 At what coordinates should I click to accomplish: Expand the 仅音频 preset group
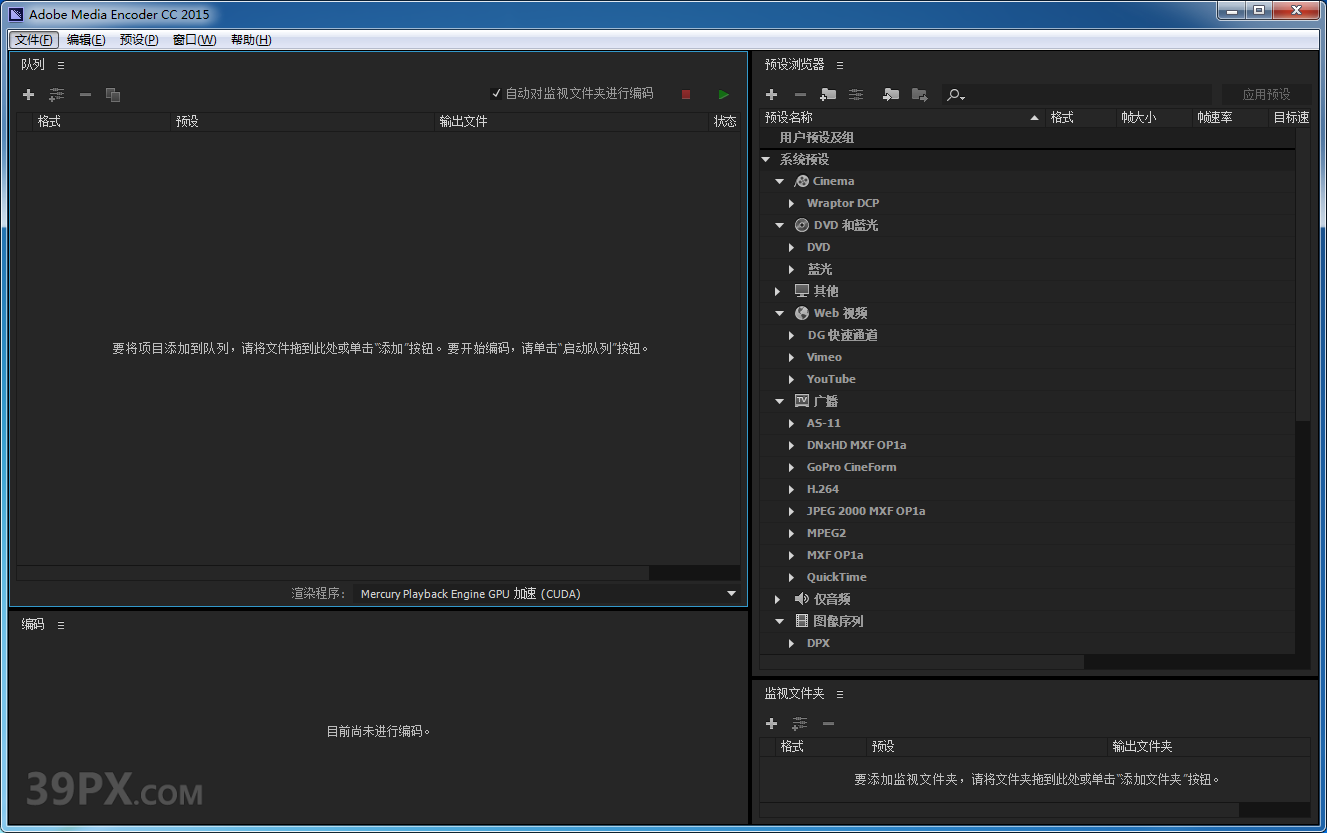click(778, 600)
